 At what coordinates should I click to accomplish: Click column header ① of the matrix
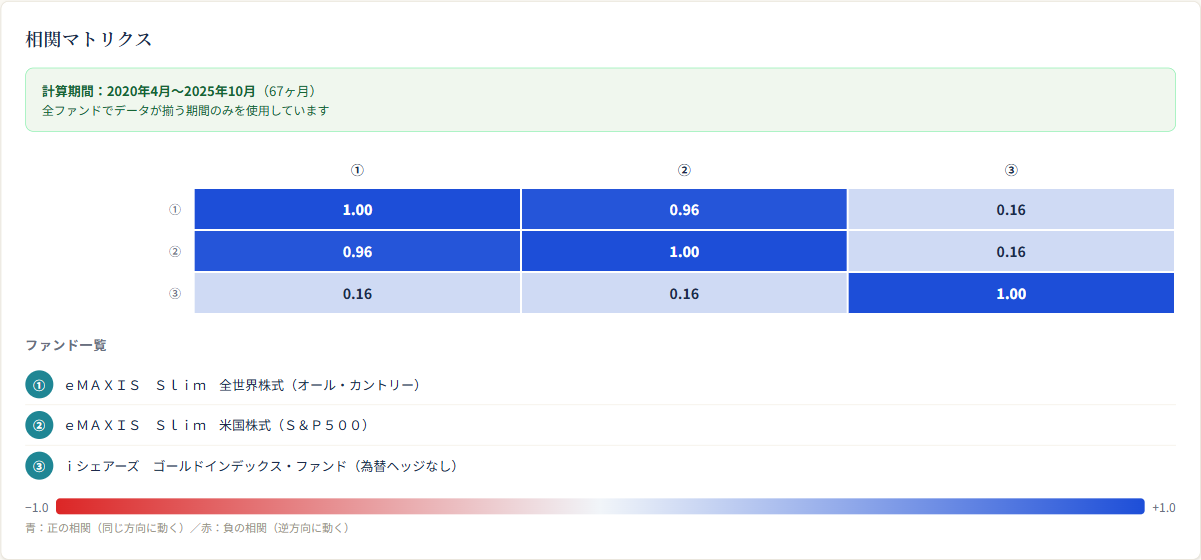(357, 170)
